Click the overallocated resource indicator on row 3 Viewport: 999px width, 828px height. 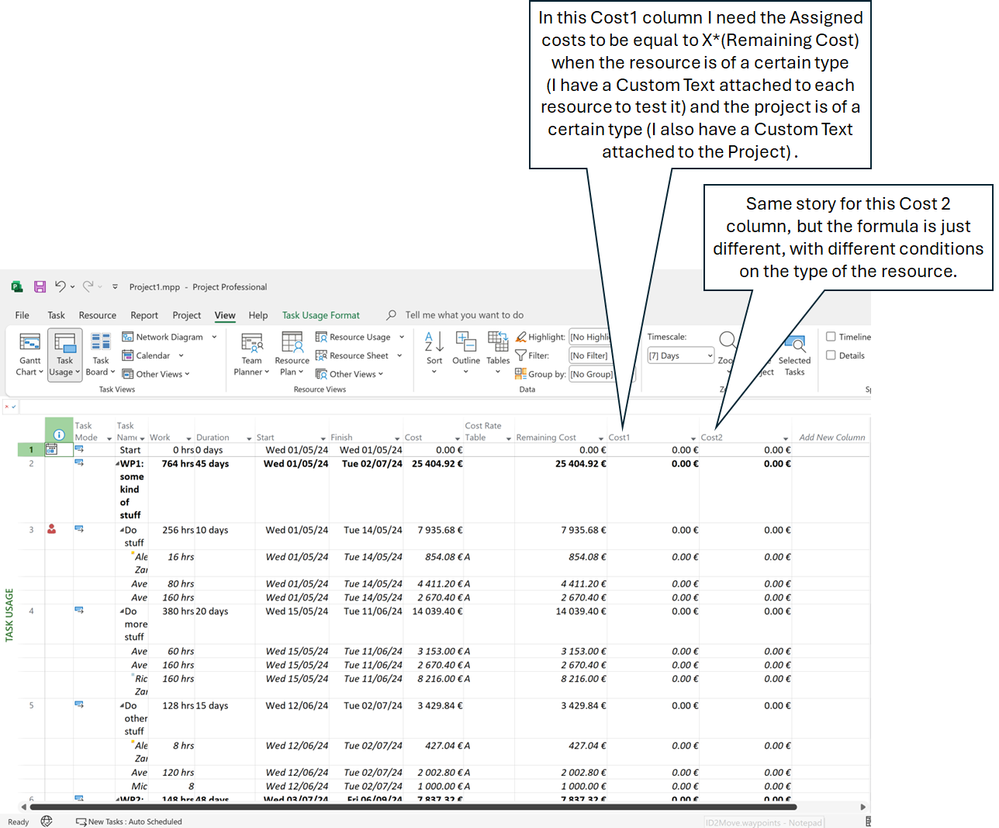52,529
